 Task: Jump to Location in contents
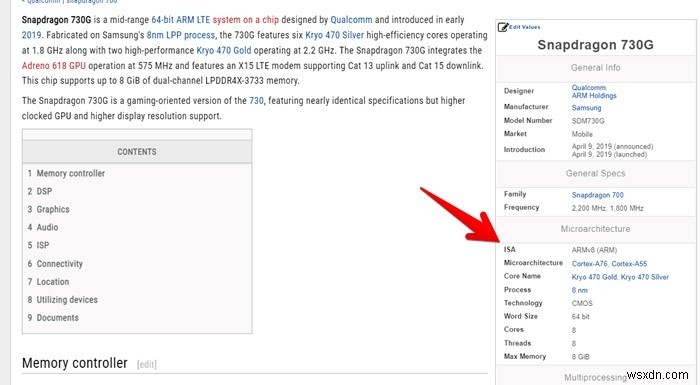point(53,282)
